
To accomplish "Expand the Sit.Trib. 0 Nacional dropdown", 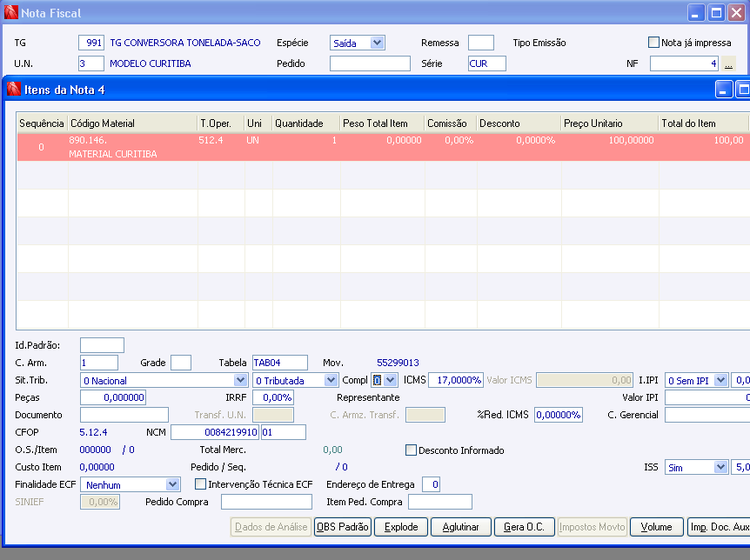I will [240, 380].
